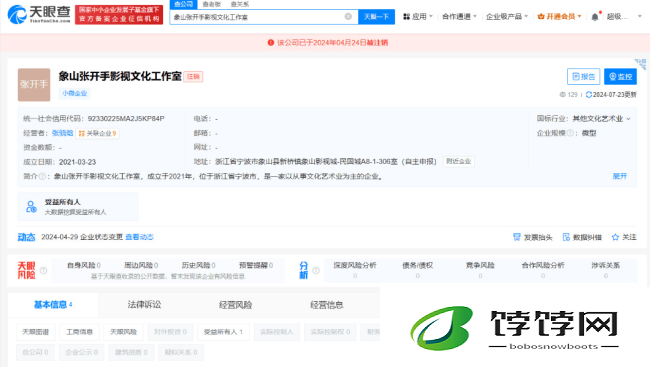Expand the company 简介 with 展开
Image resolution: width=650 pixels, height=367 pixels.
coord(620,176)
